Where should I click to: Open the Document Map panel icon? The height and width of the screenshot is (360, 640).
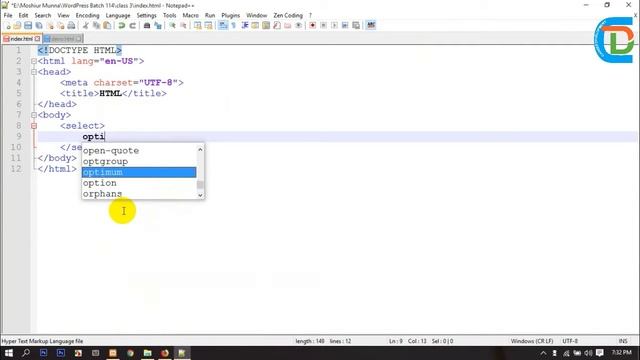pyautogui.click(x=266, y=25)
